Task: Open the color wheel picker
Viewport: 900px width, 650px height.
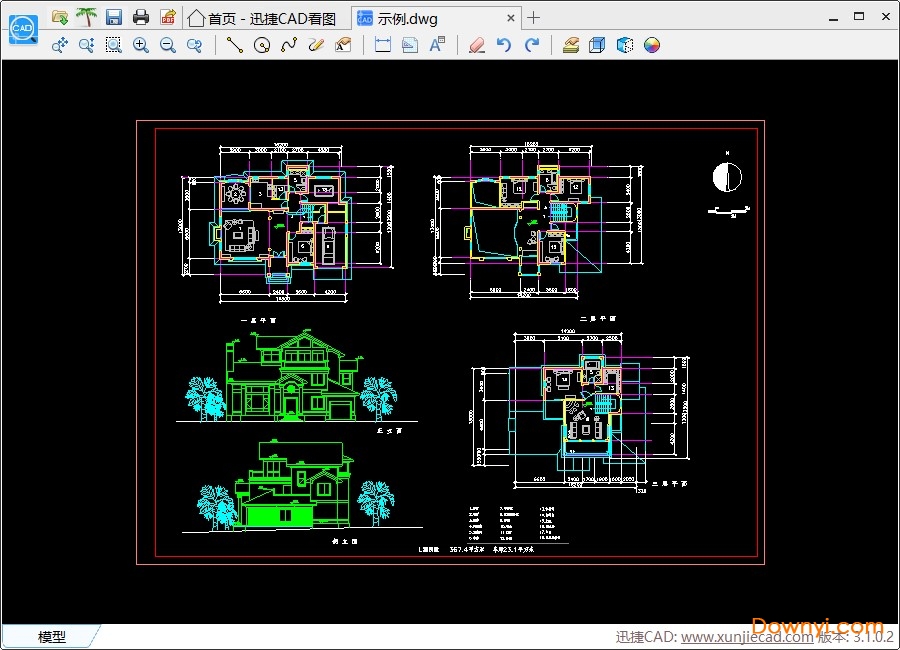Action: coord(652,45)
